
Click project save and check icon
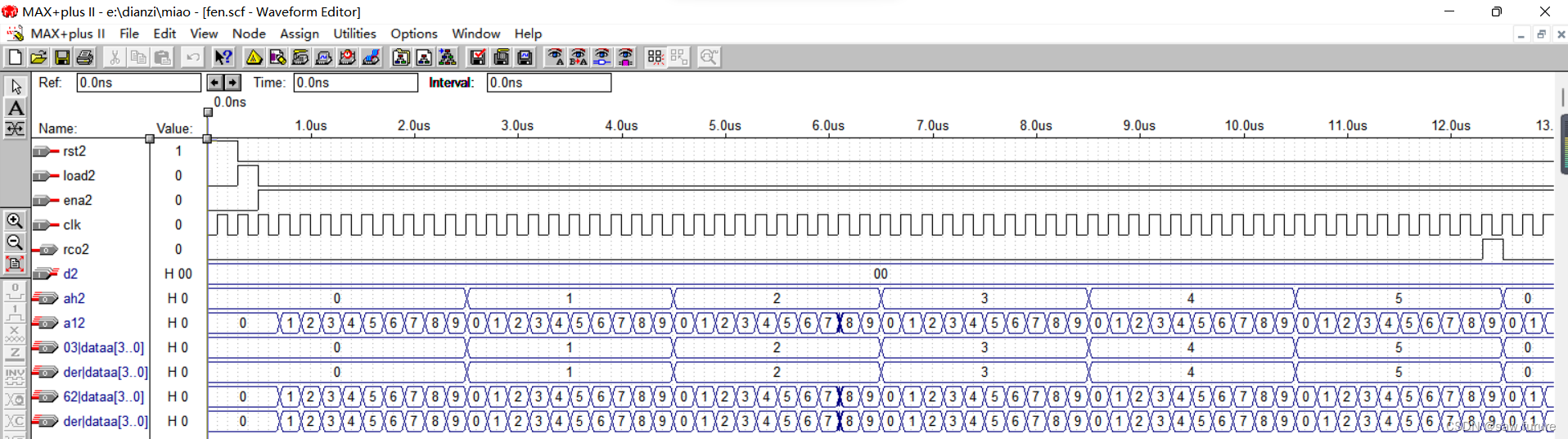click(478, 57)
